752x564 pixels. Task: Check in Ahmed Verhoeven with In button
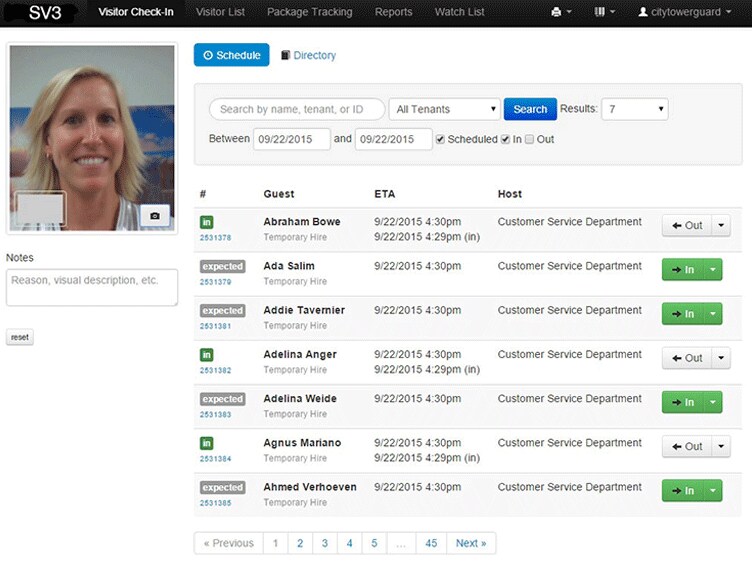(683, 490)
